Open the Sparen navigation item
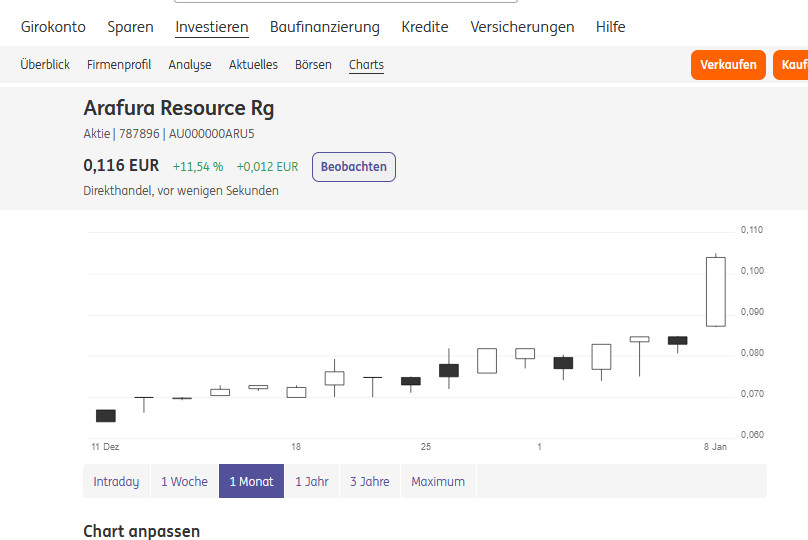 pos(130,27)
